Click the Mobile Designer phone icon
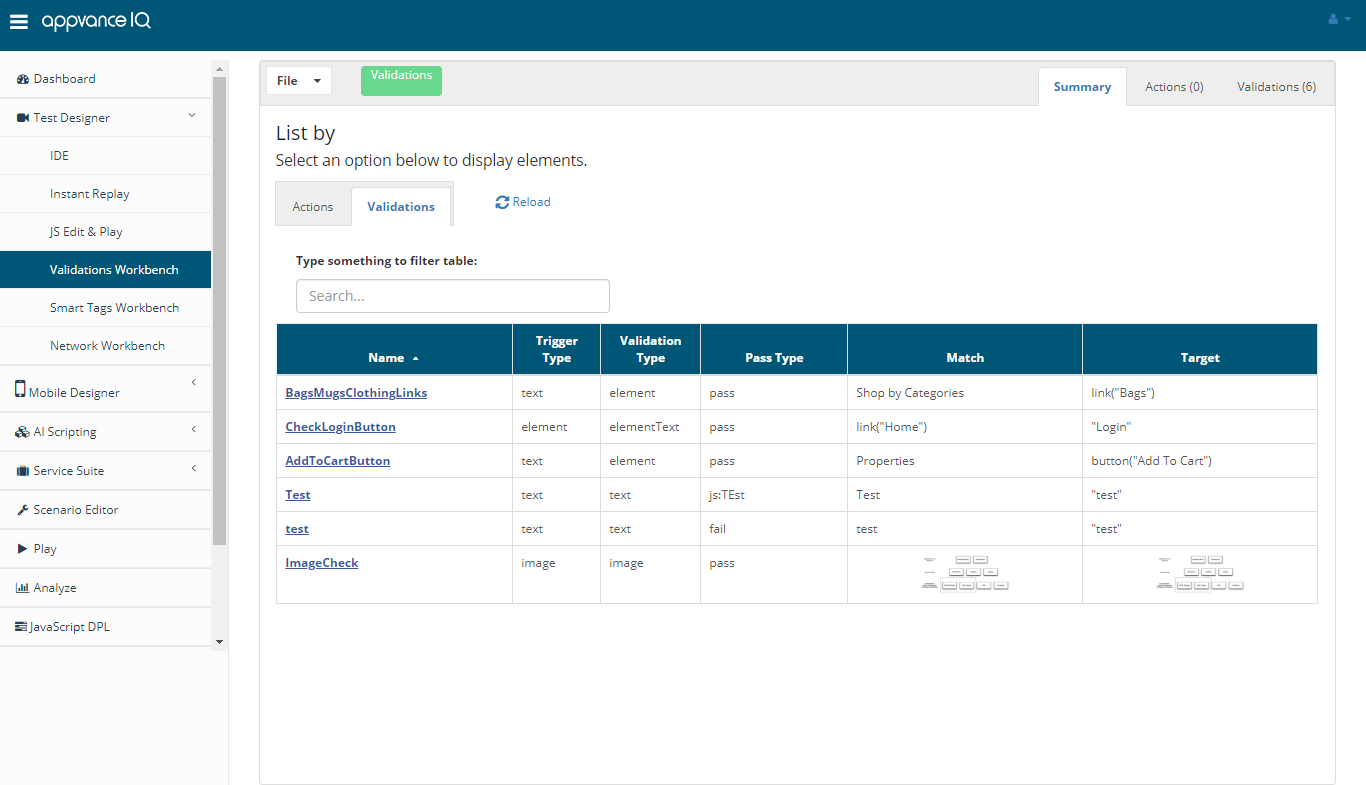1366x785 pixels. click(x=20, y=389)
